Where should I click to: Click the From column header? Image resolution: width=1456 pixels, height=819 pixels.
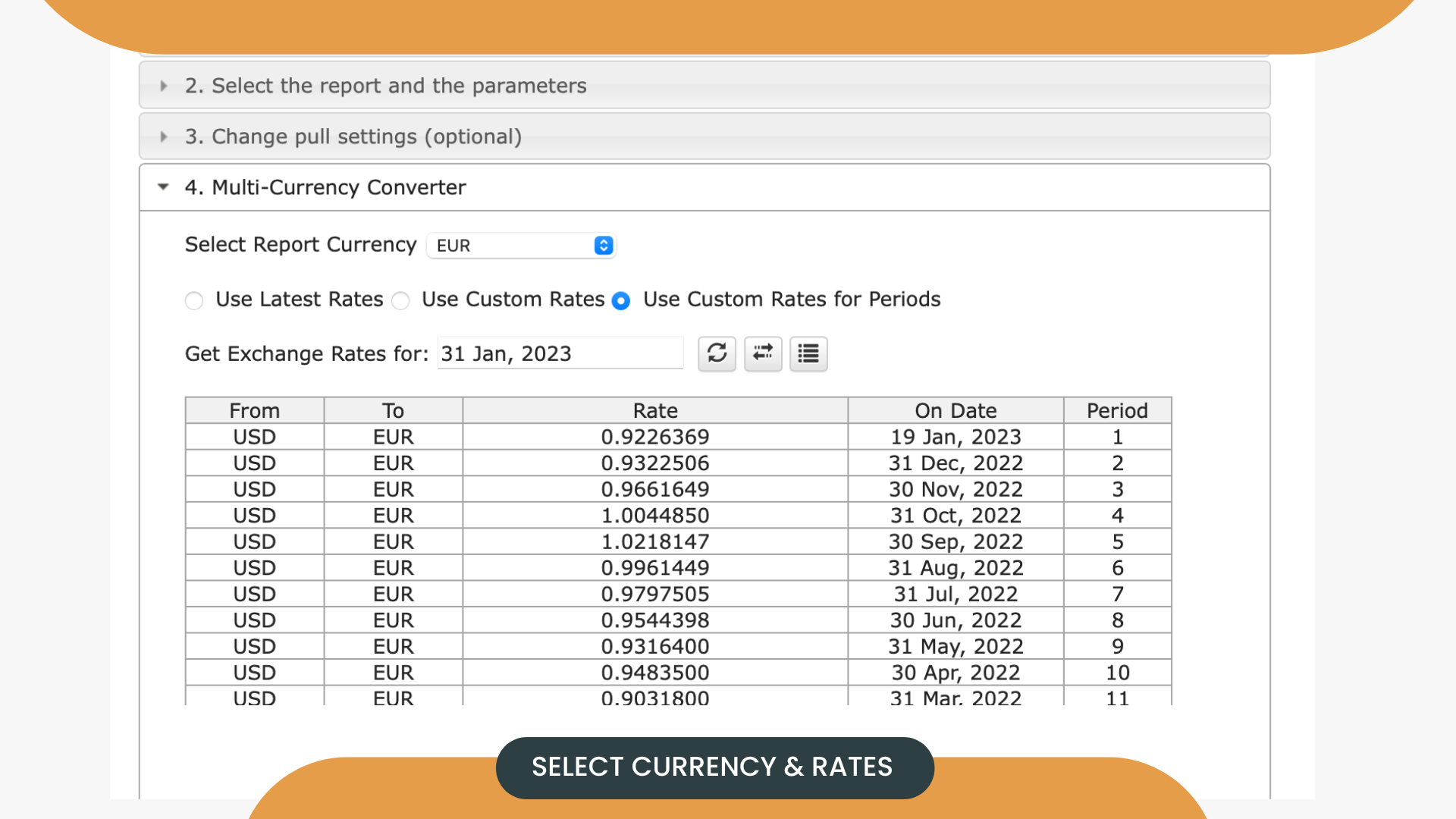tap(254, 410)
